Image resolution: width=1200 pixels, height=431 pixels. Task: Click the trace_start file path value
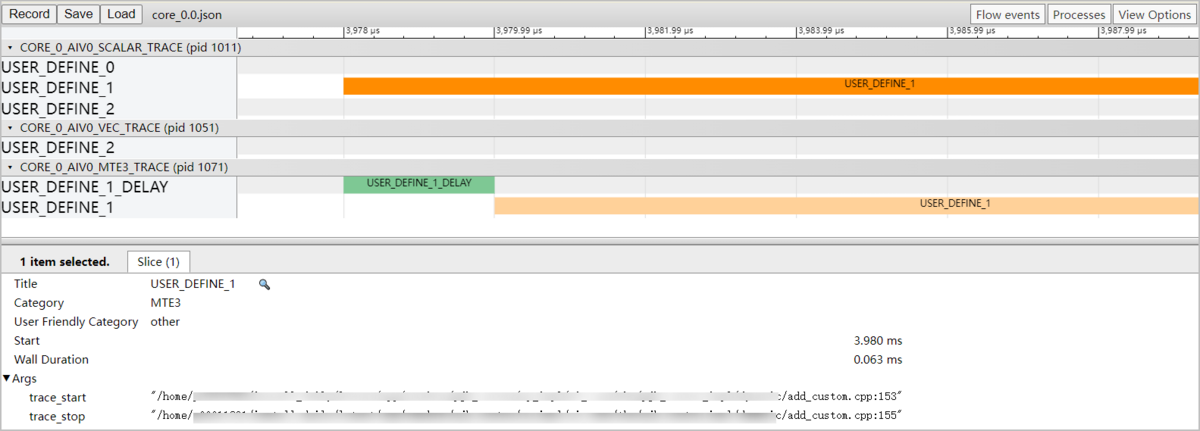coord(526,397)
